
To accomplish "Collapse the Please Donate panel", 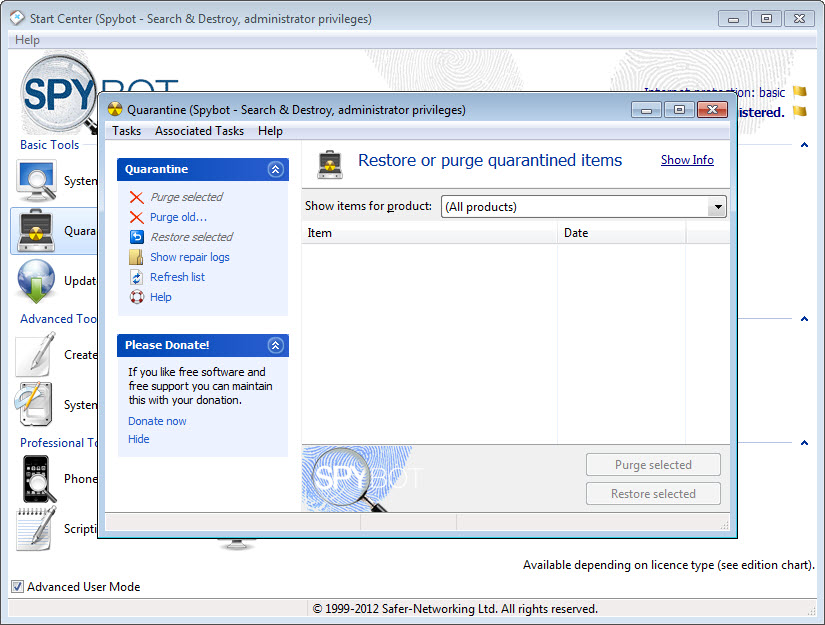I will click(x=275, y=345).
